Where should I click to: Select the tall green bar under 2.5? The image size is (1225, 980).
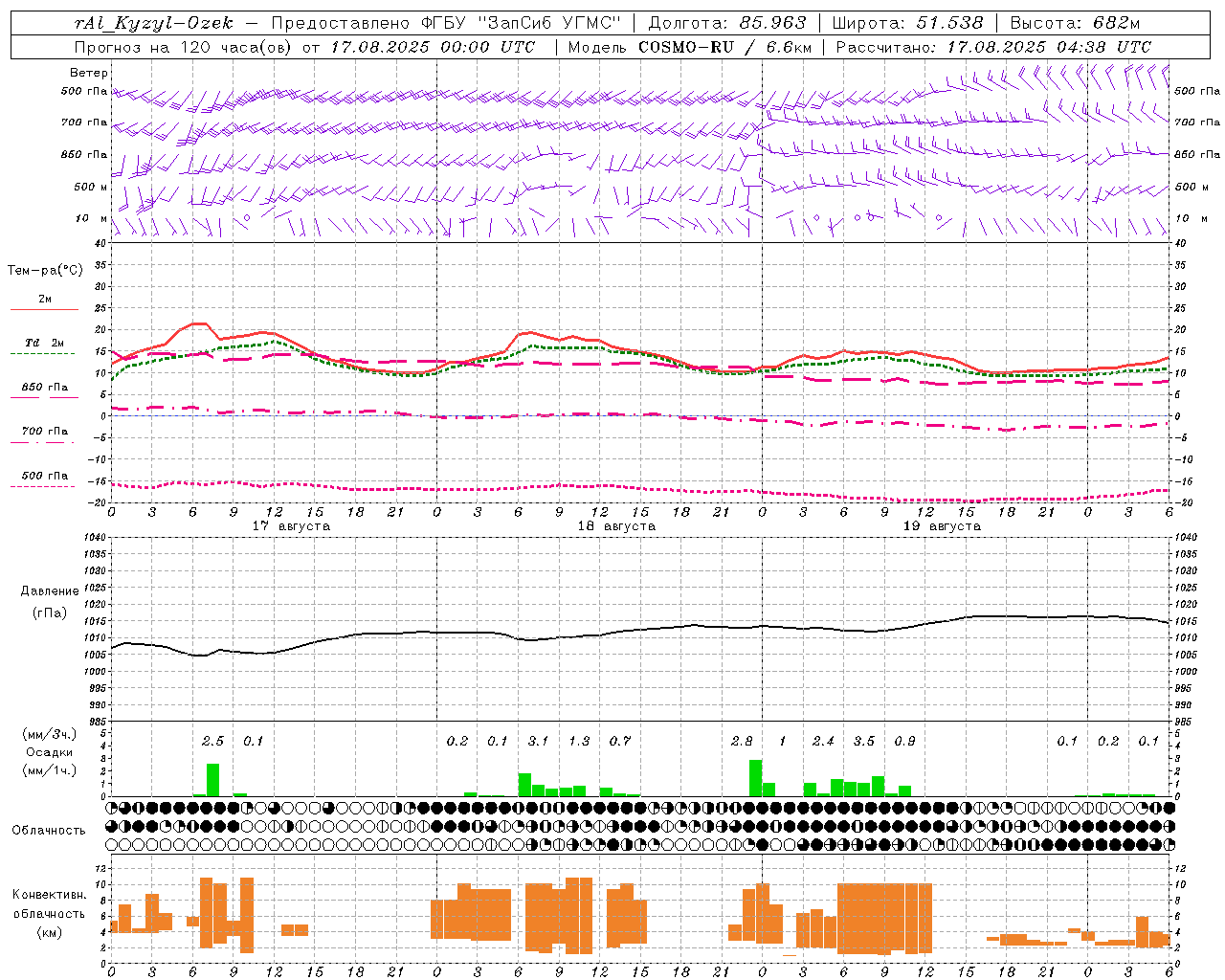pyautogui.click(x=212, y=779)
